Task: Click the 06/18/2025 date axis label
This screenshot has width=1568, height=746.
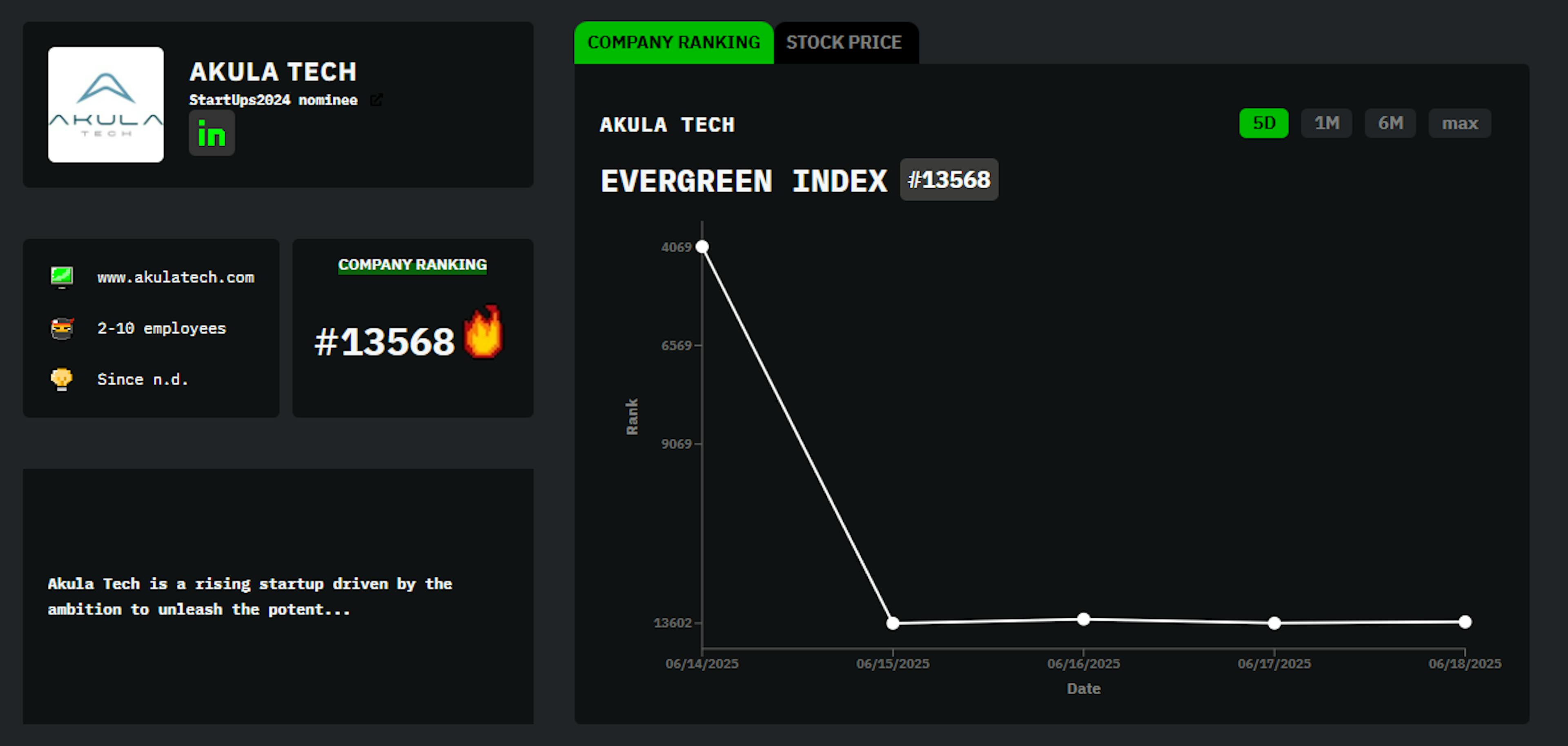Action: pos(1465,664)
